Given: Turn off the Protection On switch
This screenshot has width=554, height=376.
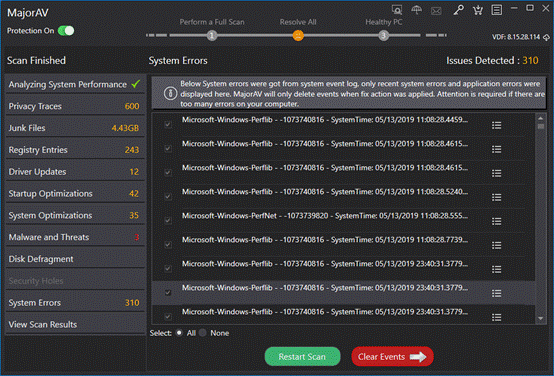Looking at the screenshot, I should (x=66, y=31).
